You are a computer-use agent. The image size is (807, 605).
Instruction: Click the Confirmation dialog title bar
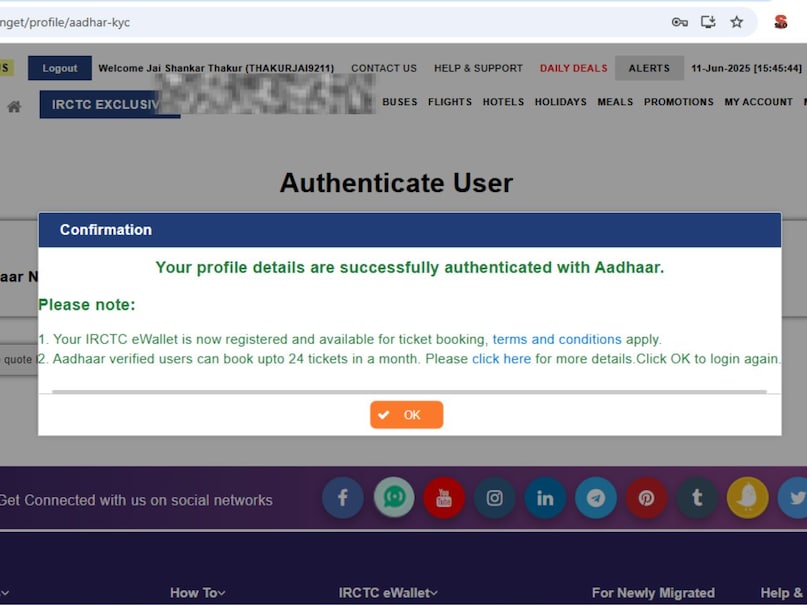[x=410, y=230]
